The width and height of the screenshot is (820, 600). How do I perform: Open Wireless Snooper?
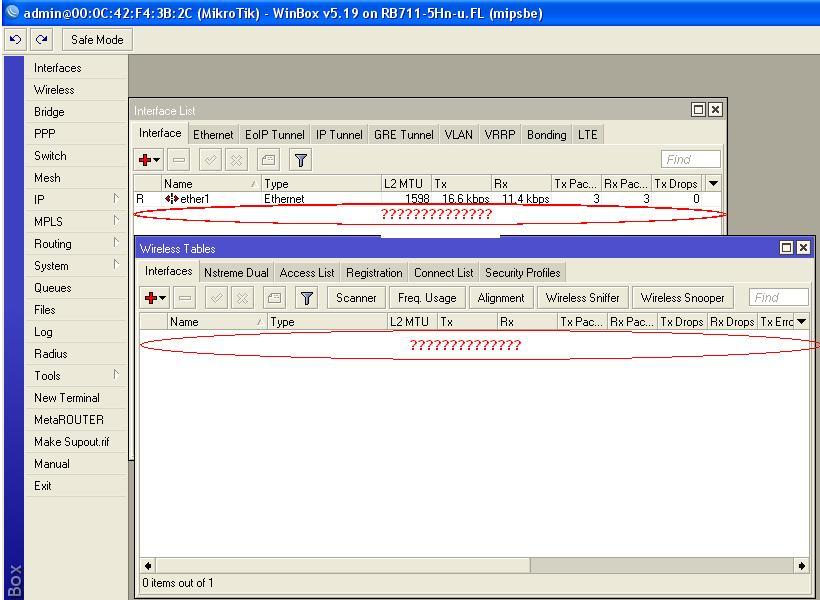682,297
